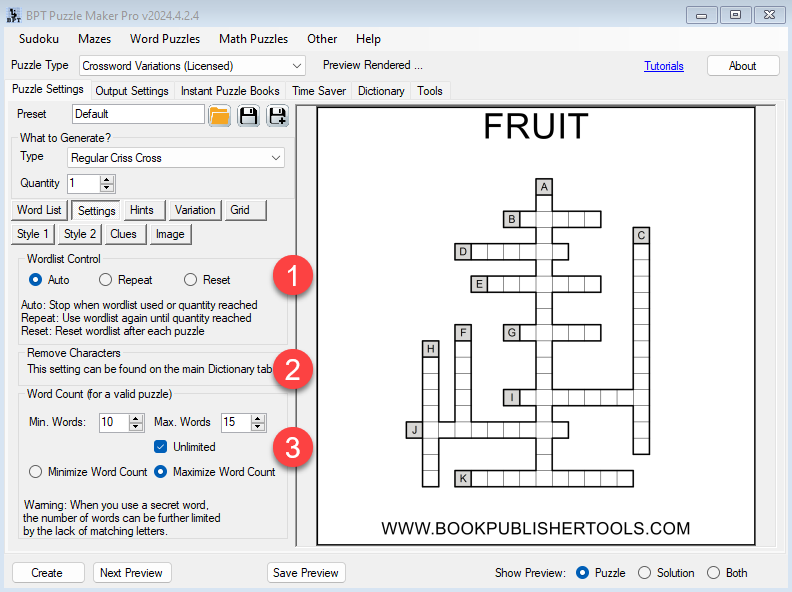Click the save preset floppy disk icon
792x592 pixels.
(248, 115)
